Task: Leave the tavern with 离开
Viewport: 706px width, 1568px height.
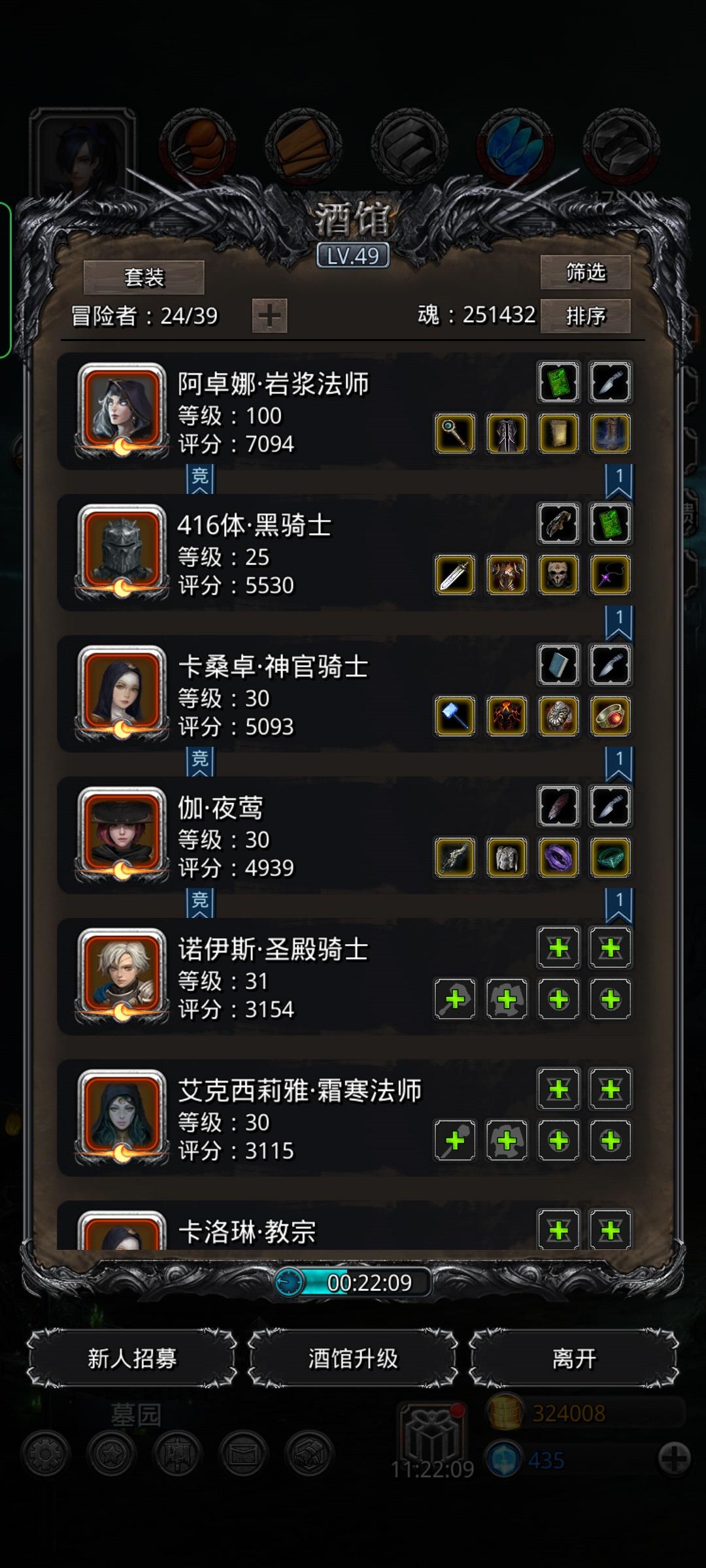Action: pos(574,1358)
